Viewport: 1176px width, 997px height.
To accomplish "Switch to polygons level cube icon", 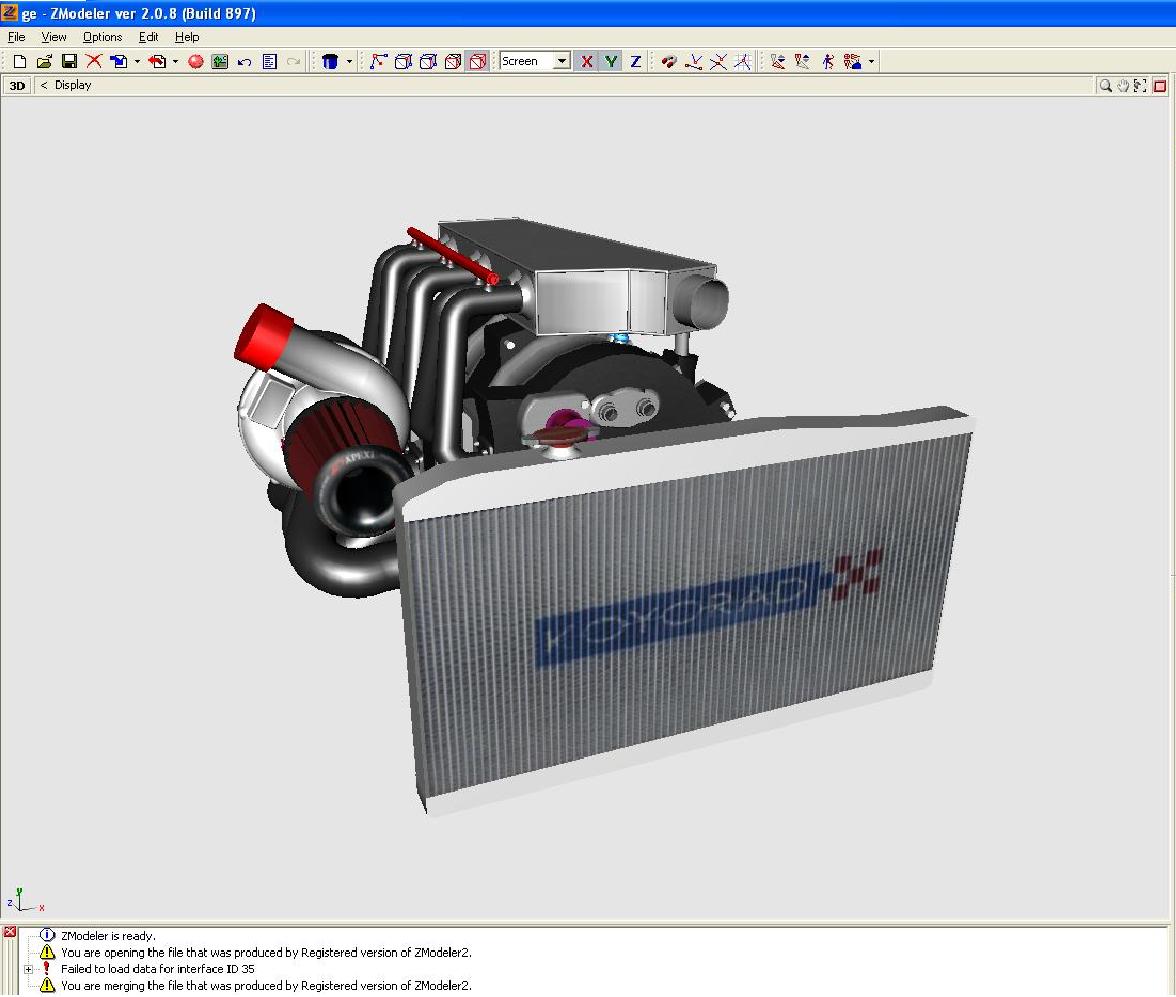I will (x=428, y=62).
